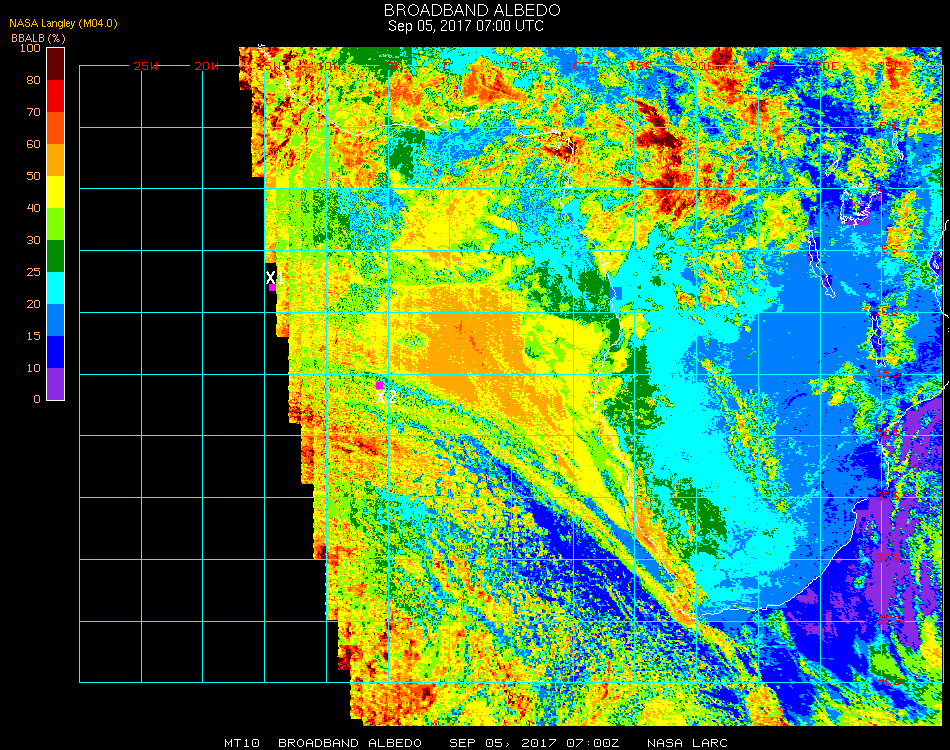
Task: Click the 'NASA Langley (M04.0)' label
Action: 63,23
